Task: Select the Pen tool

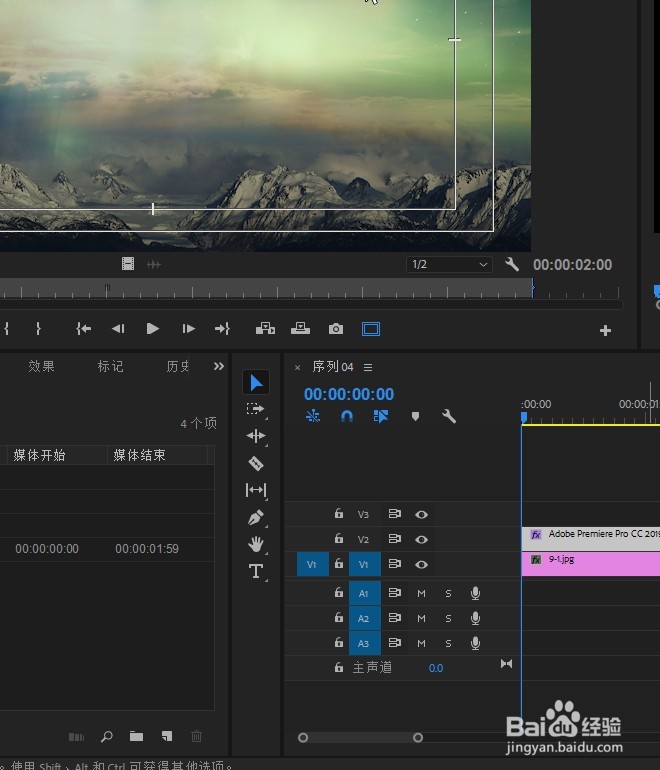Action: tap(256, 517)
